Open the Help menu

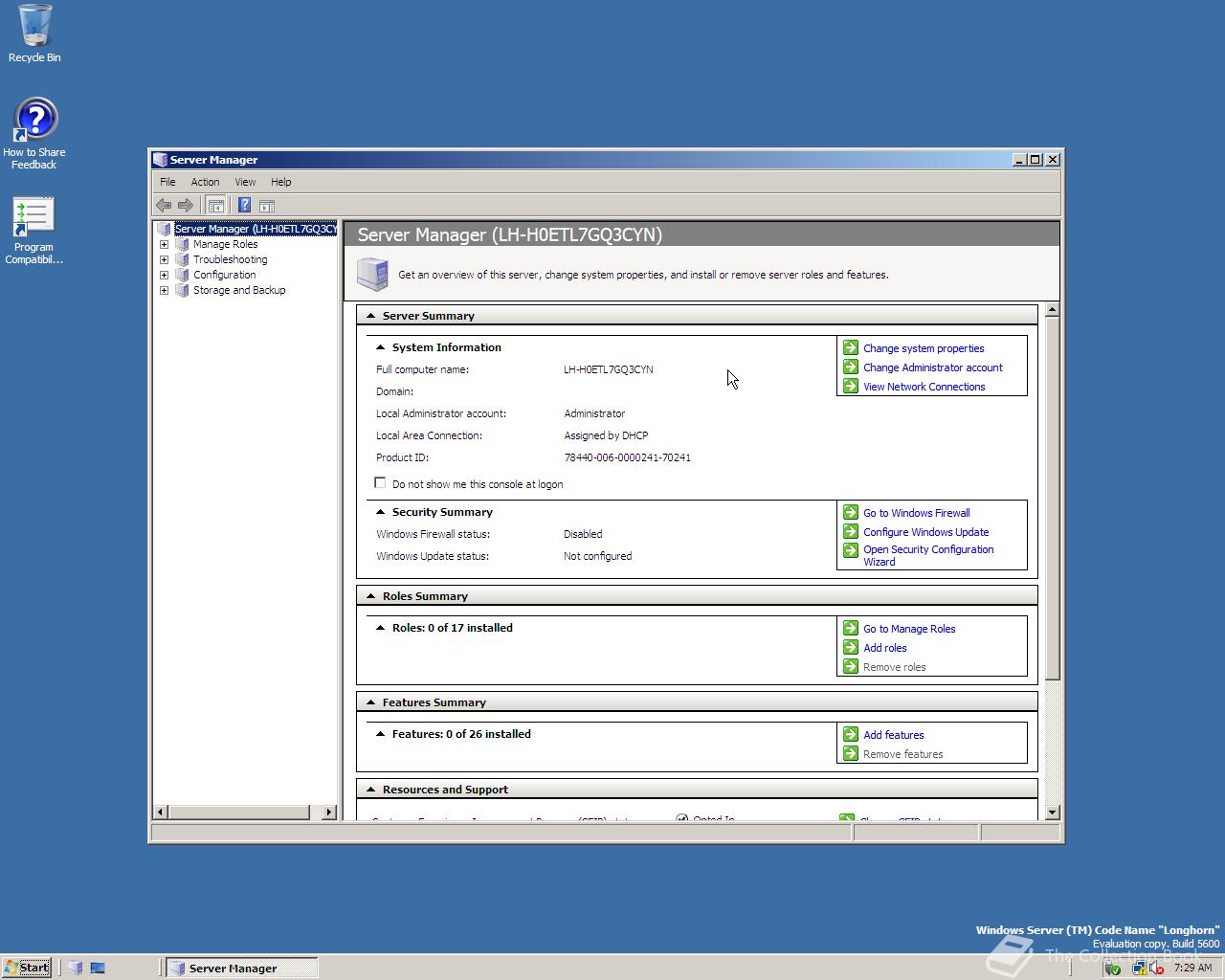coord(280,182)
